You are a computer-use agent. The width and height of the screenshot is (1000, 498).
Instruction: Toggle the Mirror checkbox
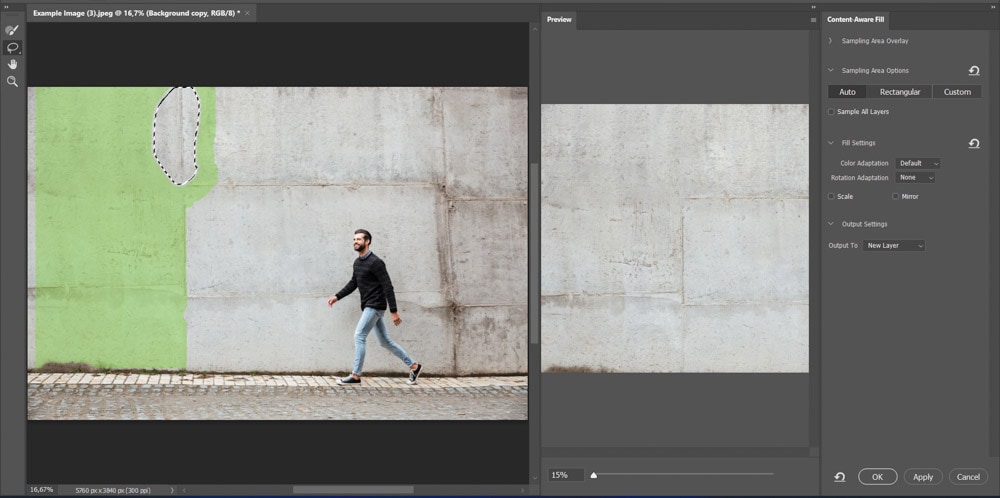coord(895,196)
